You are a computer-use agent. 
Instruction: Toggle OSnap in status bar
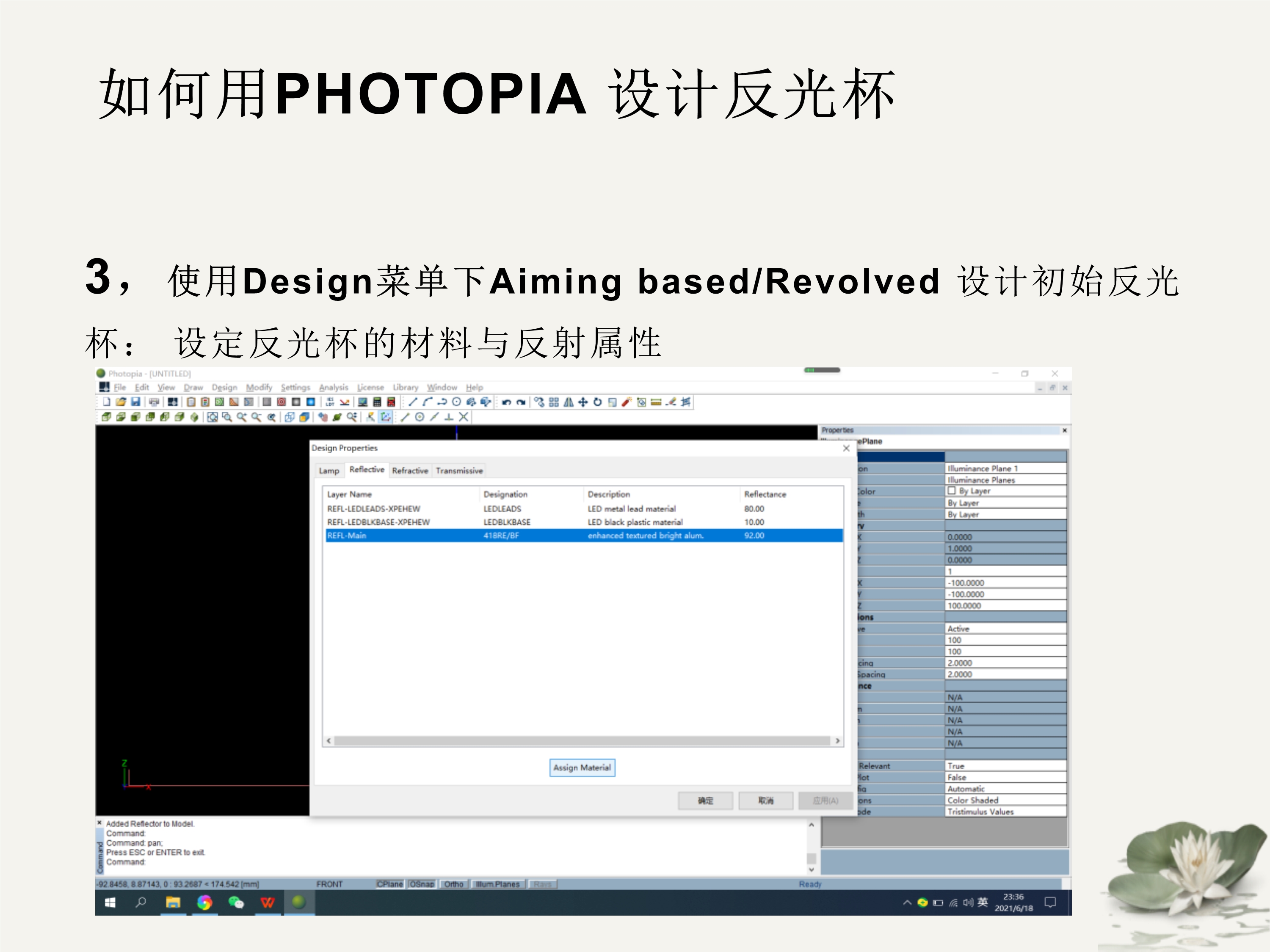pos(421,884)
